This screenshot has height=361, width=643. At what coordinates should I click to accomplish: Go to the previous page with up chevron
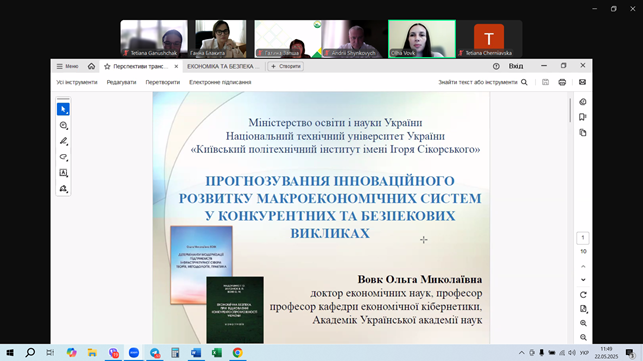tap(583, 267)
